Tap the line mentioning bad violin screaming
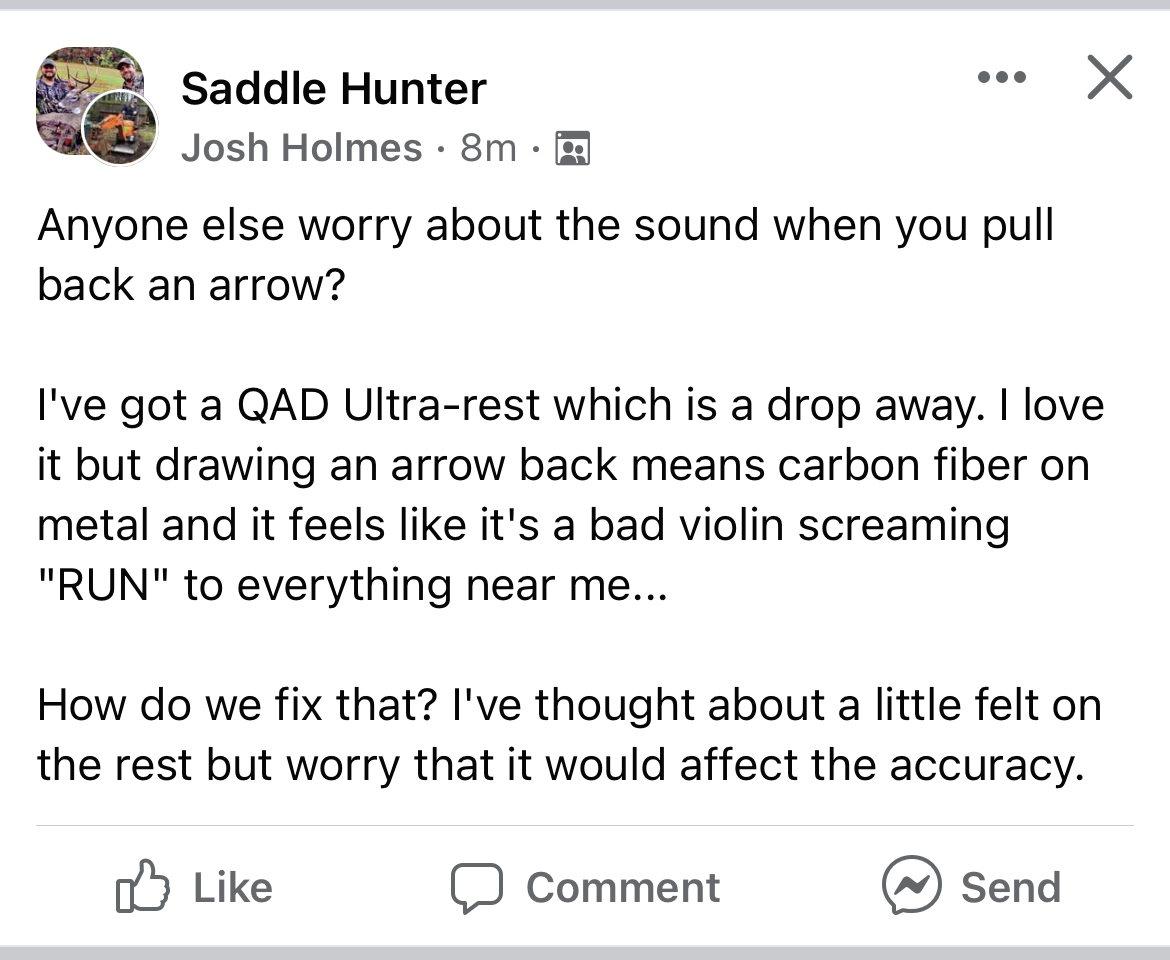The width and height of the screenshot is (1170, 960). click(523, 525)
